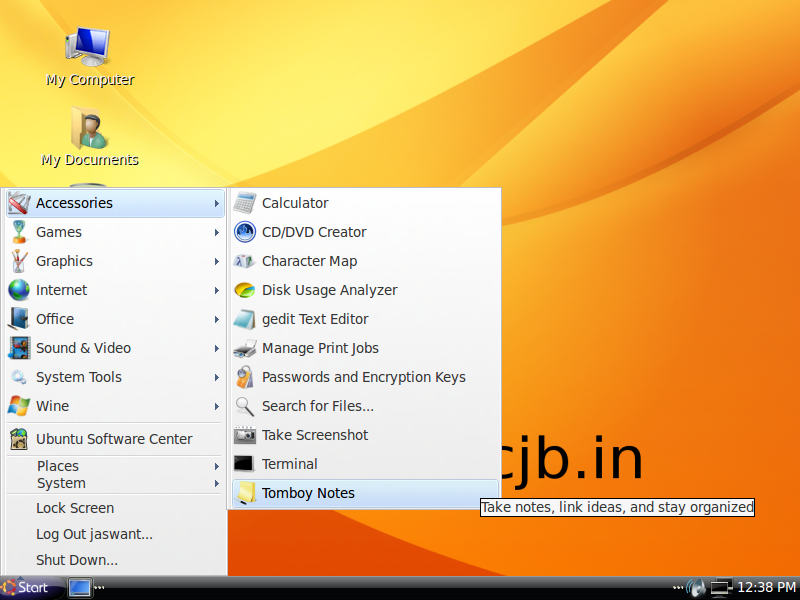Click the Ubuntu Software Center icon
Image resolution: width=800 pixels, height=600 pixels.
click(19, 439)
